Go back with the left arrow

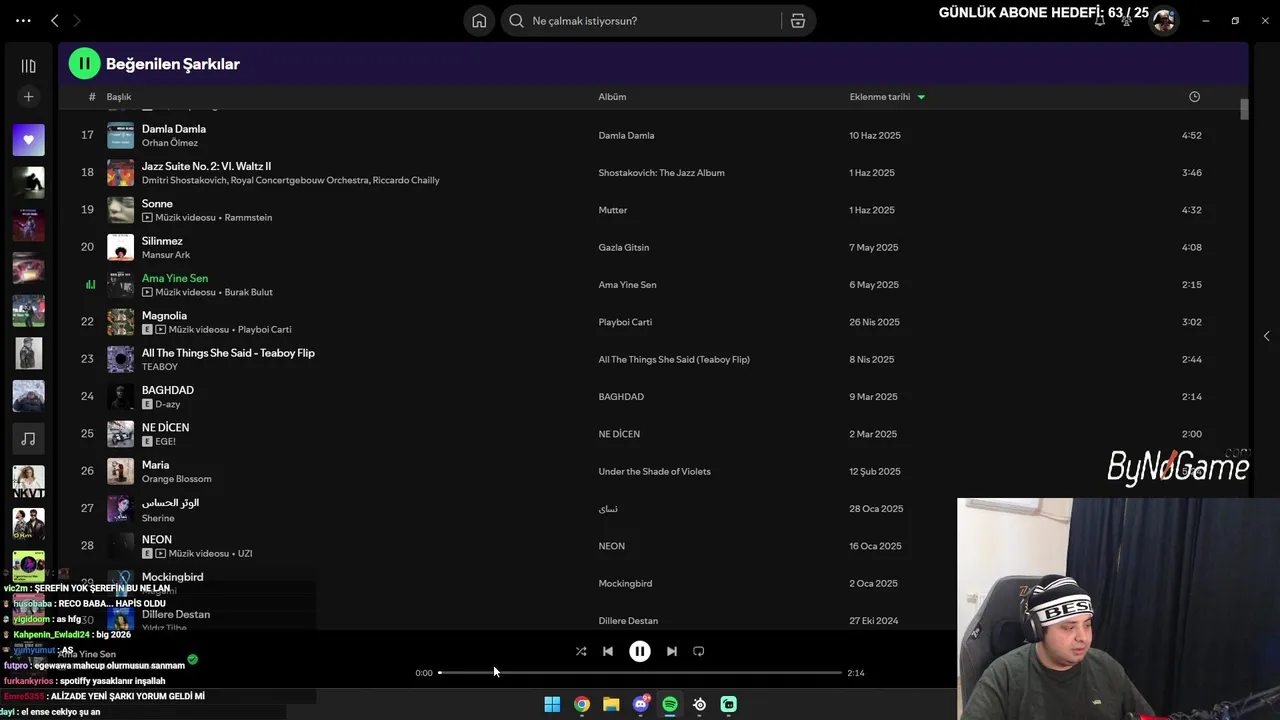point(55,20)
